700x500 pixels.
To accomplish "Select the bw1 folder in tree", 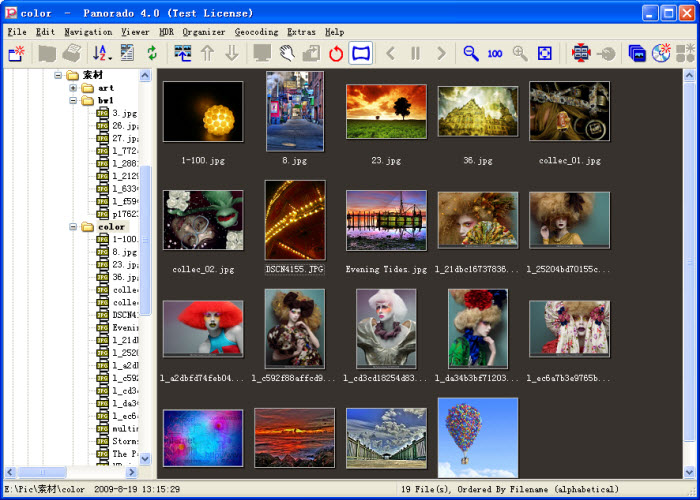I will pyautogui.click(x=106, y=100).
